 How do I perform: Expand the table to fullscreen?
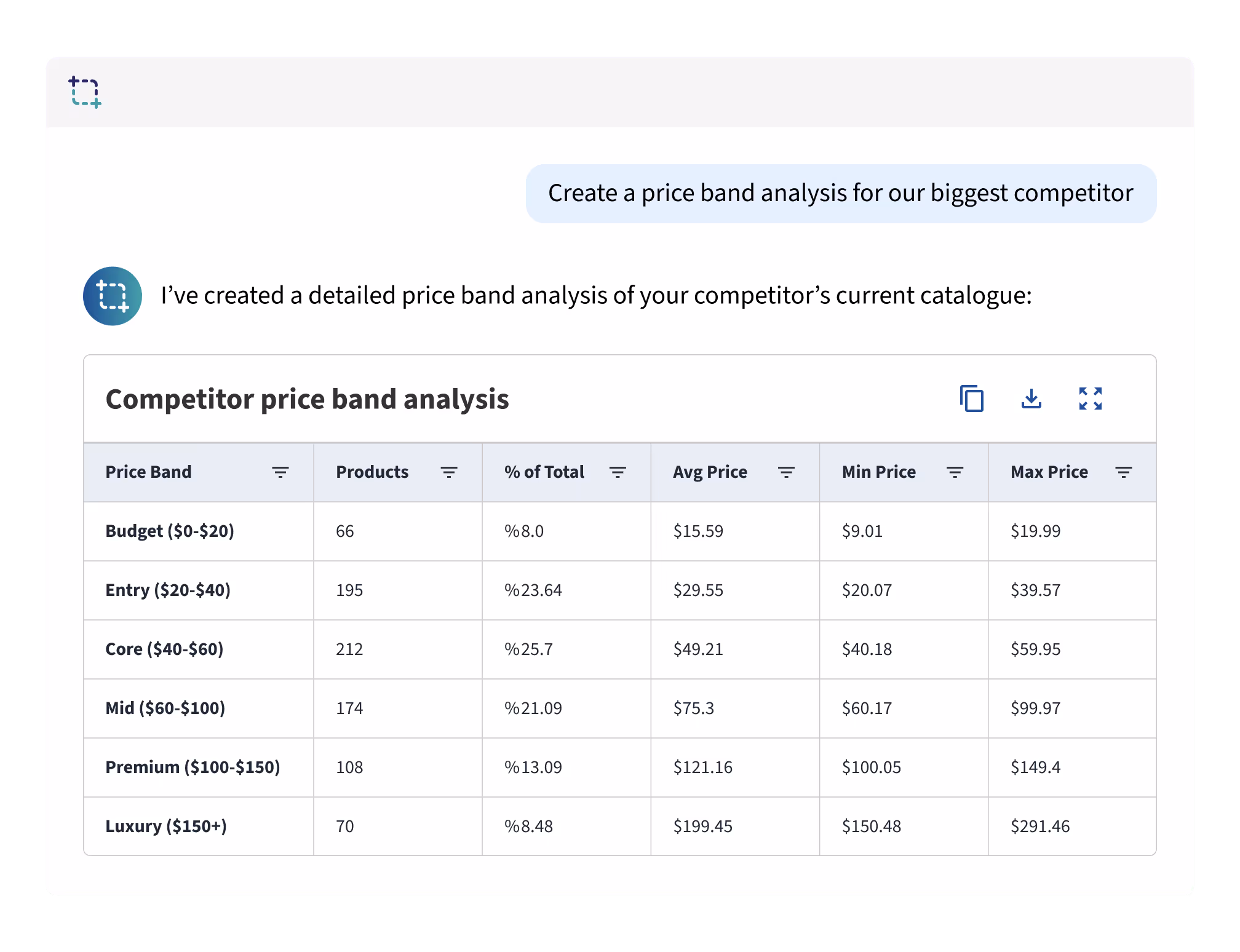(1090, 399)
